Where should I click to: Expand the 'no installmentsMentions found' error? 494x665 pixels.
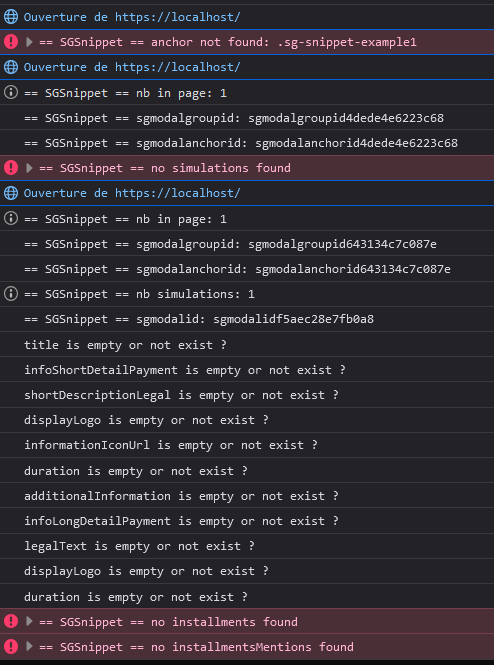(29, 647)
